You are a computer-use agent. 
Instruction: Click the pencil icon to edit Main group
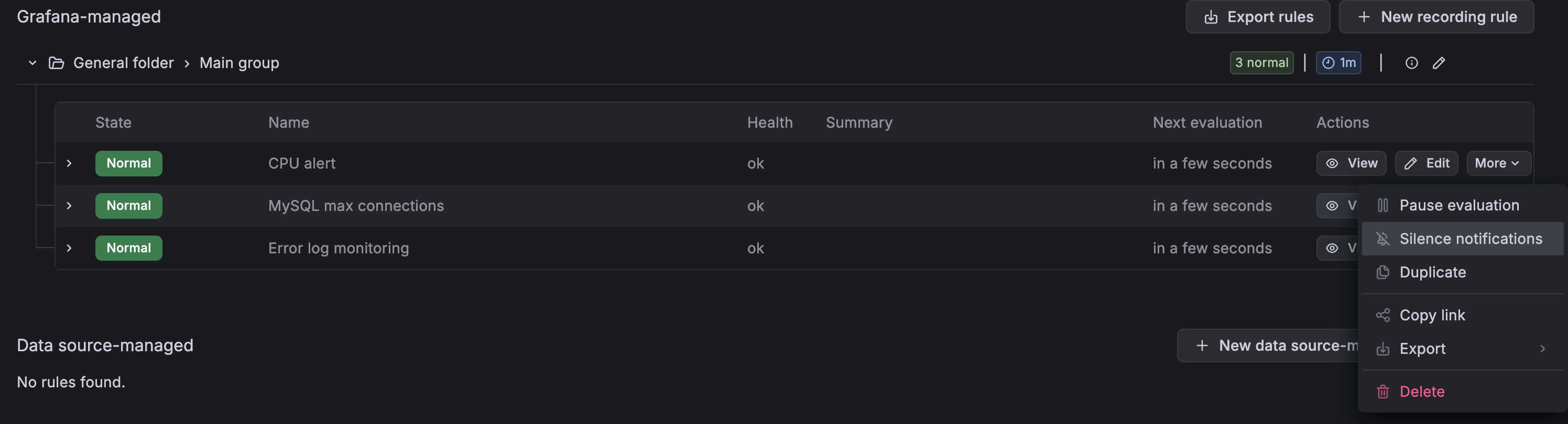1440,63
